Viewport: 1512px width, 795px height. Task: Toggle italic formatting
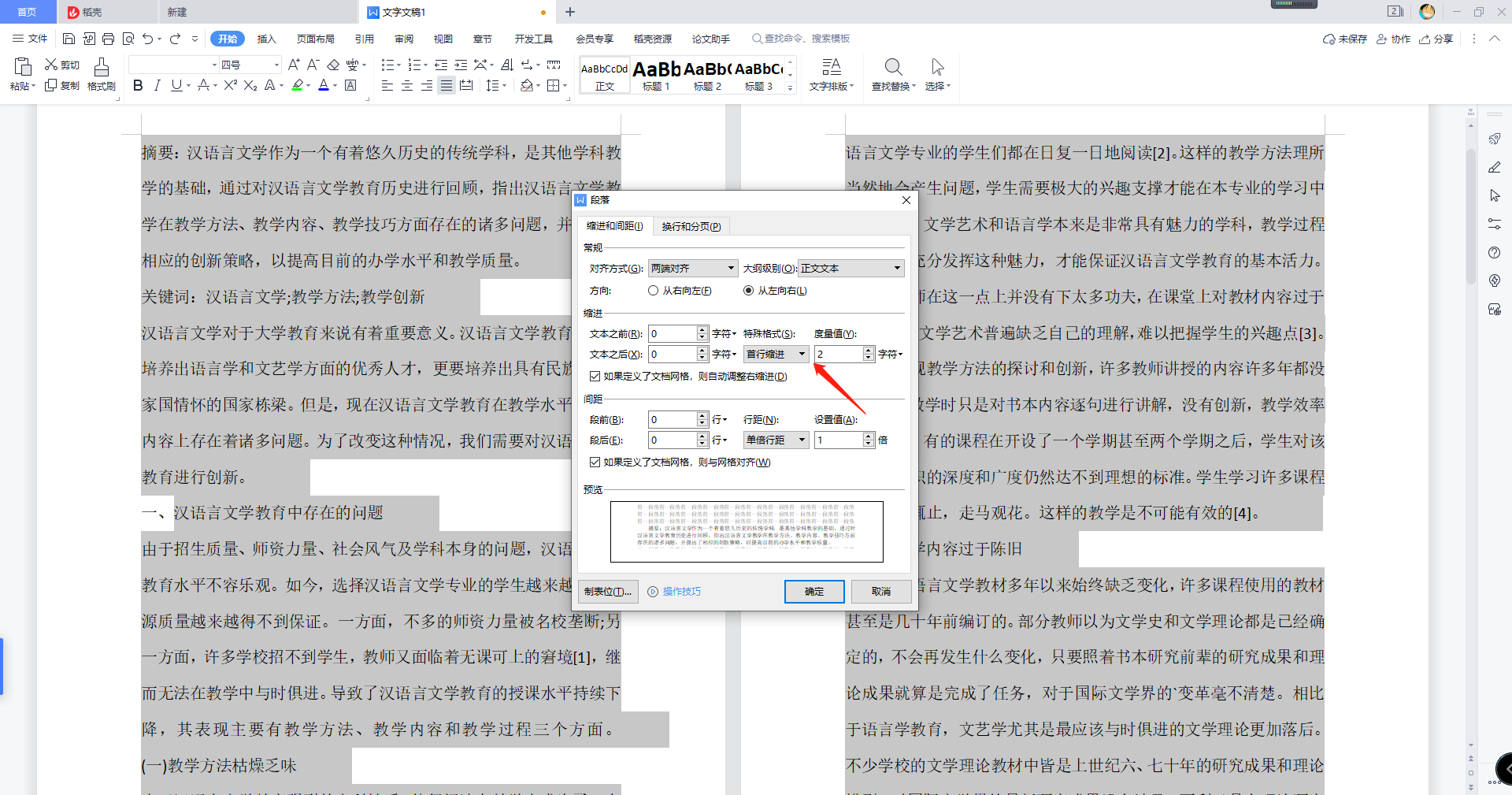tap(157, 85)
